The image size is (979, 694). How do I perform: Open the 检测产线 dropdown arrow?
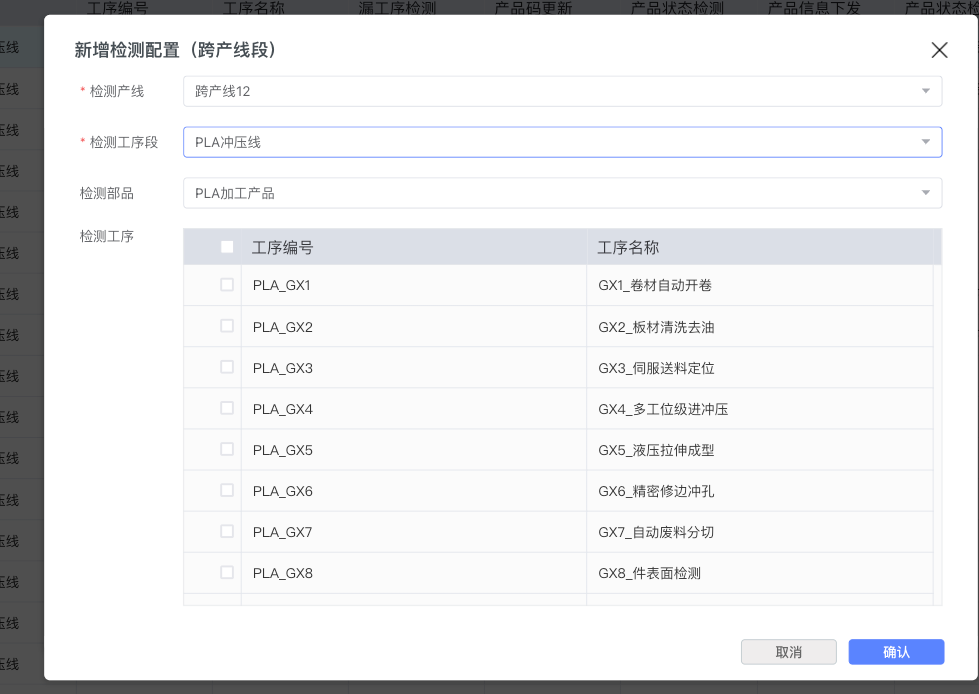click(x=925, y=91)
